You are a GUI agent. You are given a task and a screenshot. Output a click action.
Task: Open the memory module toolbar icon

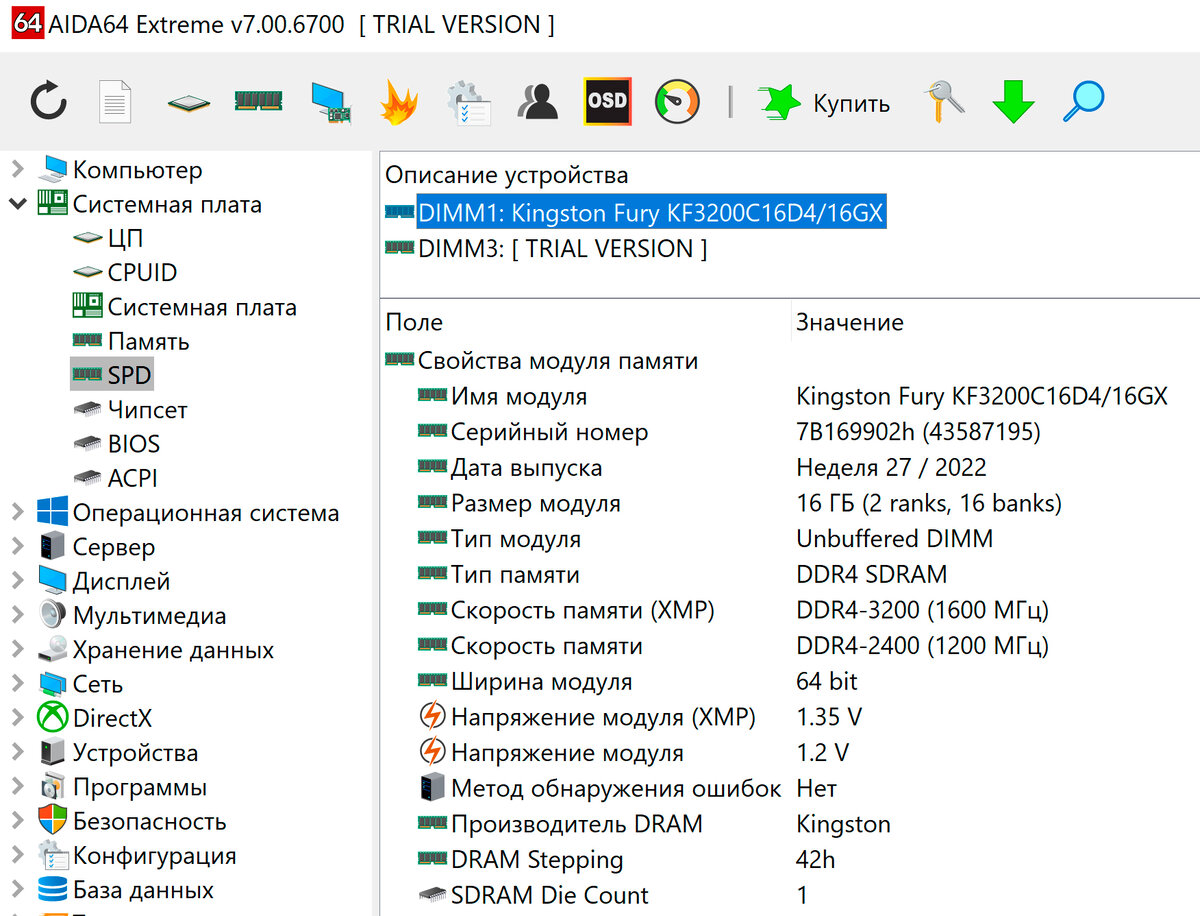point(258,100)
